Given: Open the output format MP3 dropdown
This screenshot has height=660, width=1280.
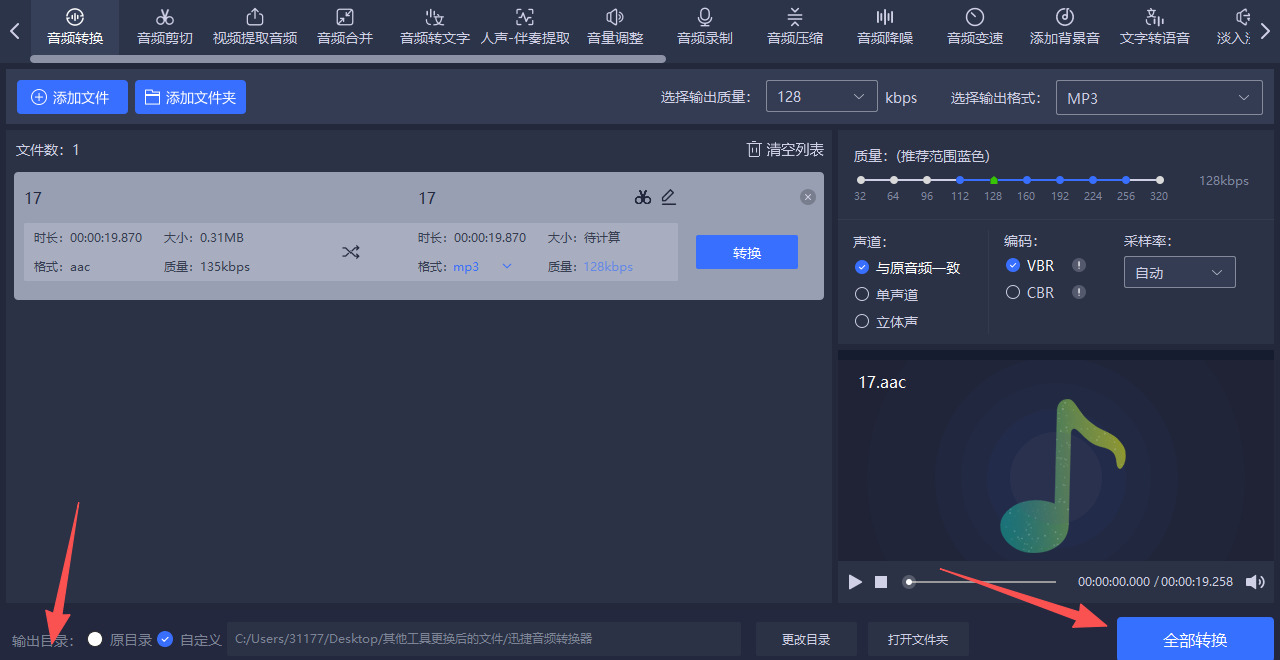Looking at the screenshot, I should click(1159, 97).
